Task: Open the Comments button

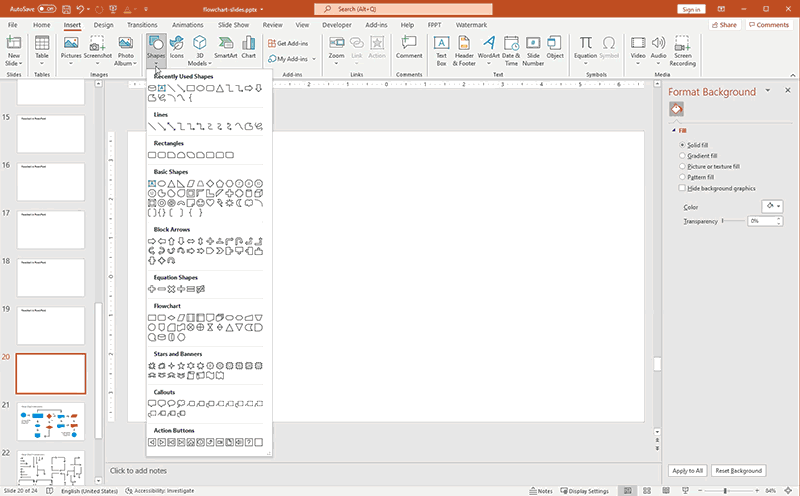Action: point(768,24)
